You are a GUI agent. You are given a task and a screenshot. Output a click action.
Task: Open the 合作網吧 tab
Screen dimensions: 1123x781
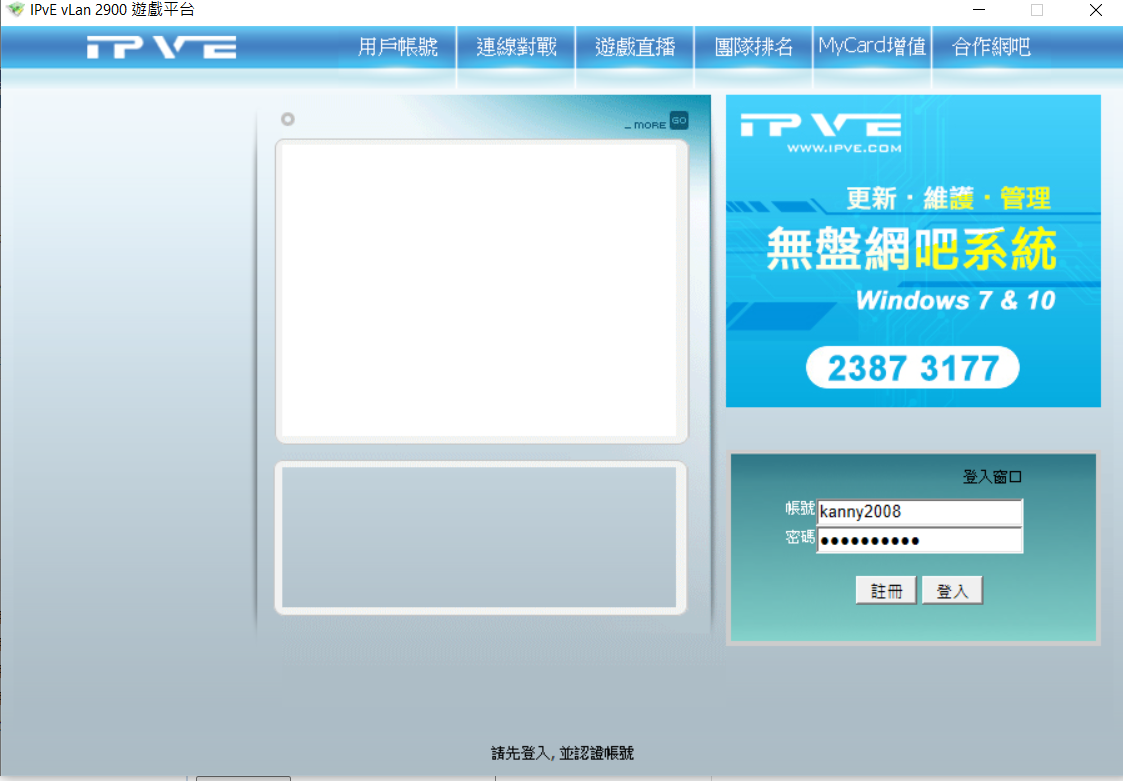[x=991, y=47]
